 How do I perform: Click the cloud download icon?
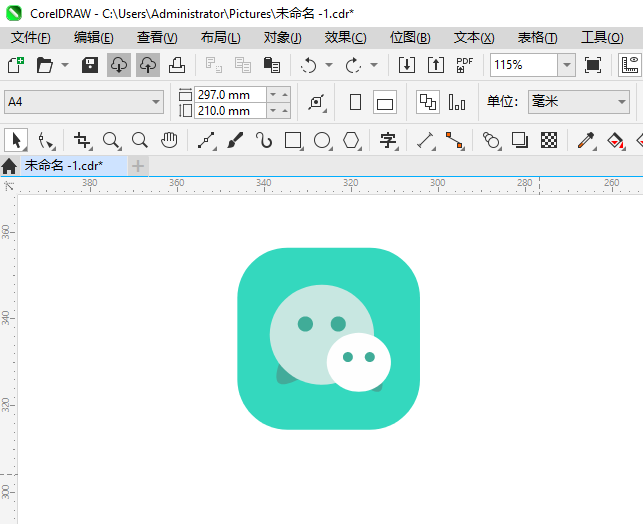[119, 65]
